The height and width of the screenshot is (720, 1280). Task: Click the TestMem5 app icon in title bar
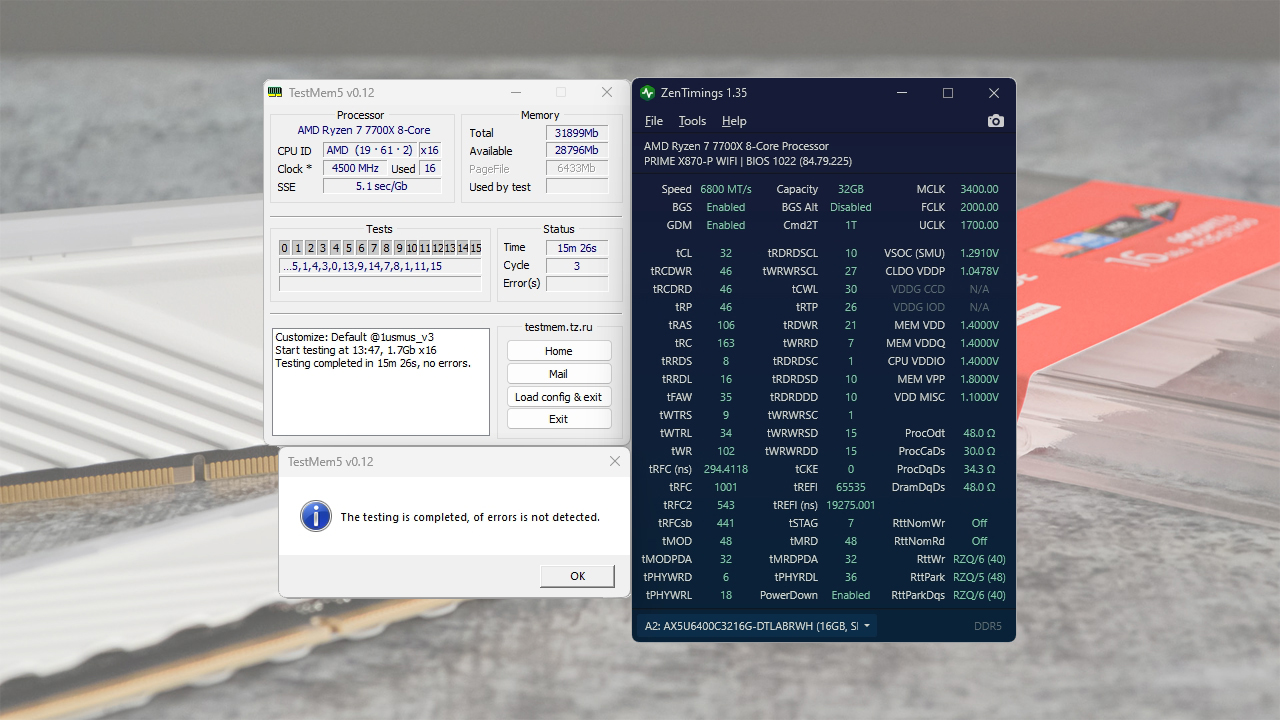click(275, 92)
